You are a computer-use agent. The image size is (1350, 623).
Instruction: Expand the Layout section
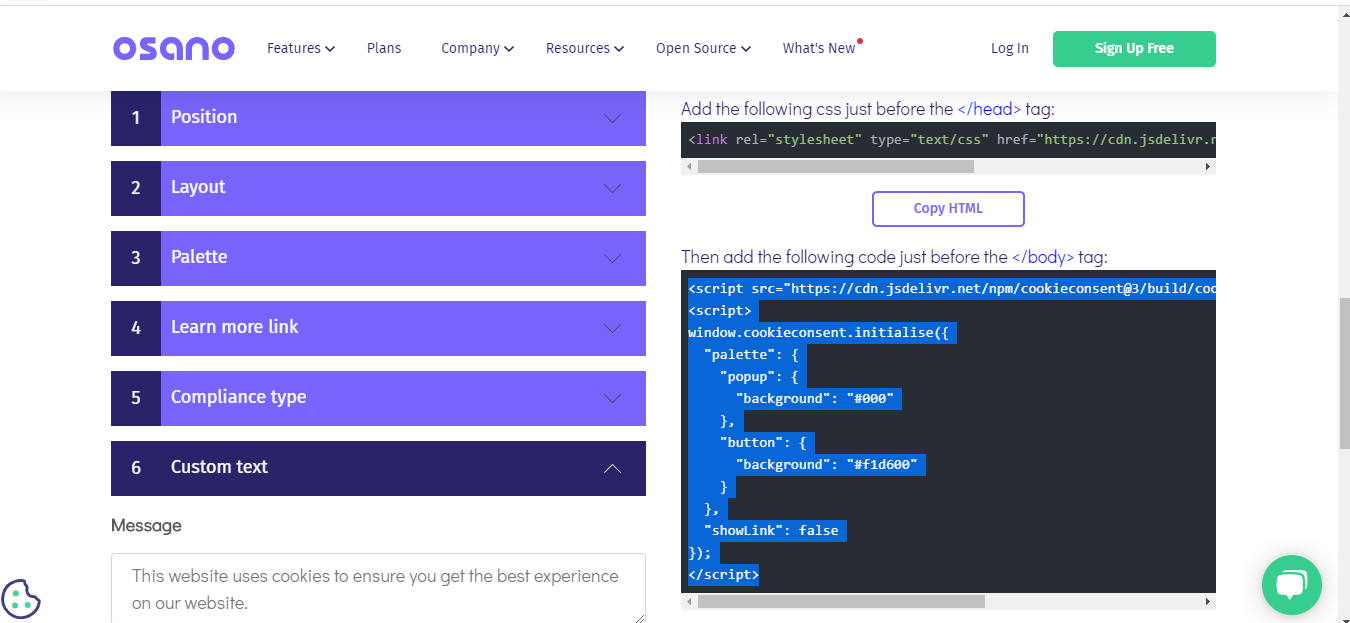tap(378, 188)
